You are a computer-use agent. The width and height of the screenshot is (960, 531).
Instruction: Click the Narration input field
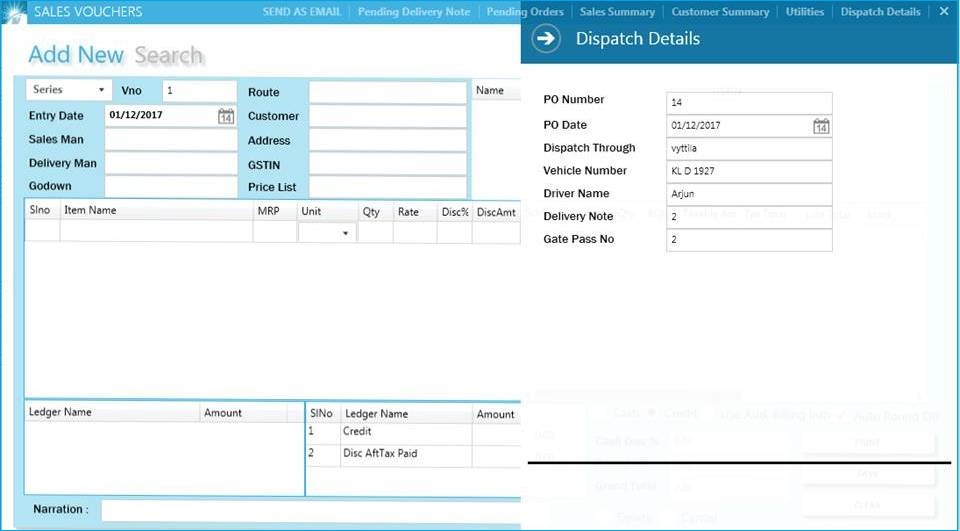(x=311, y=510)
